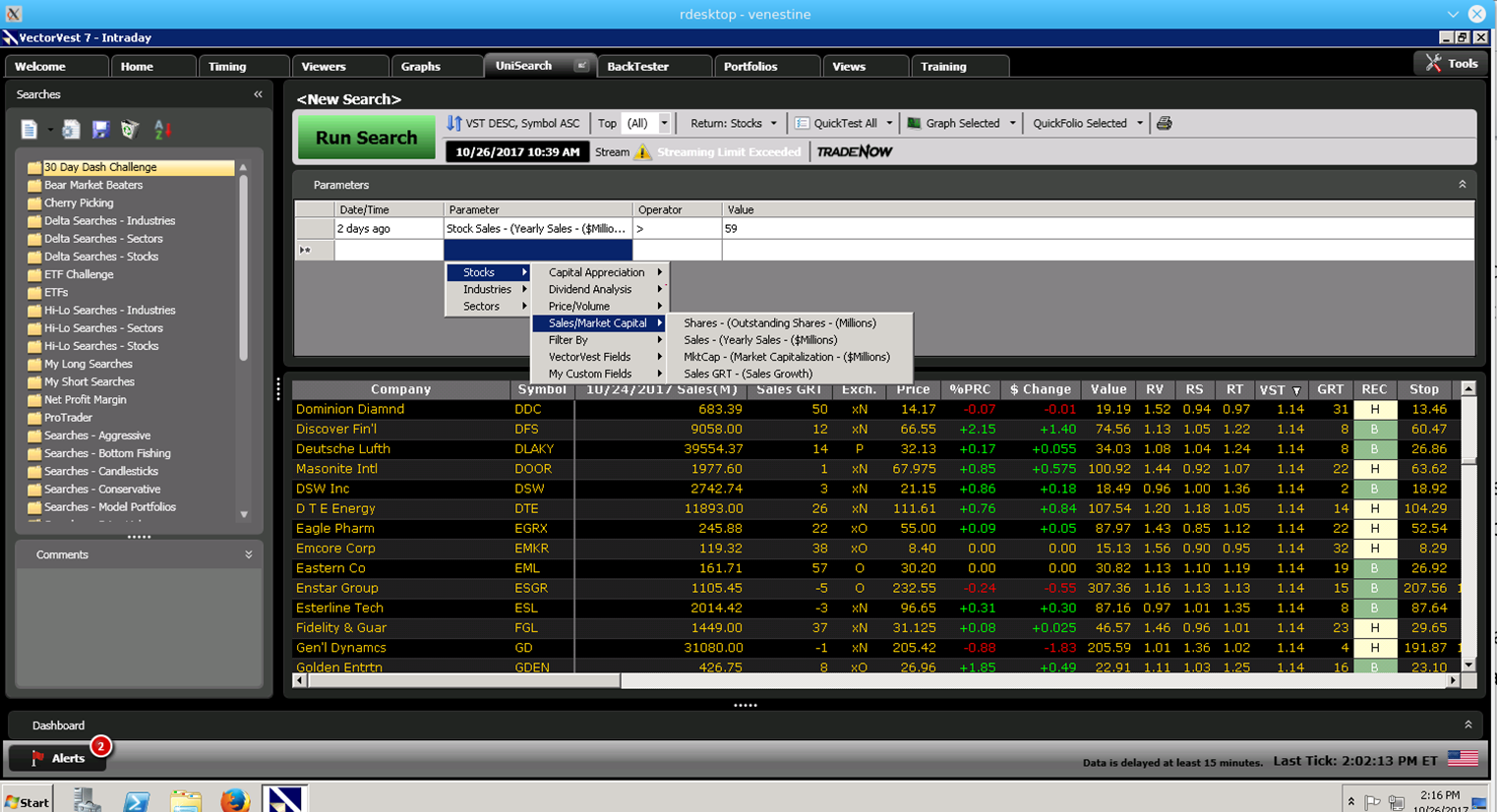Switch to the Training tab

[960, 66]
